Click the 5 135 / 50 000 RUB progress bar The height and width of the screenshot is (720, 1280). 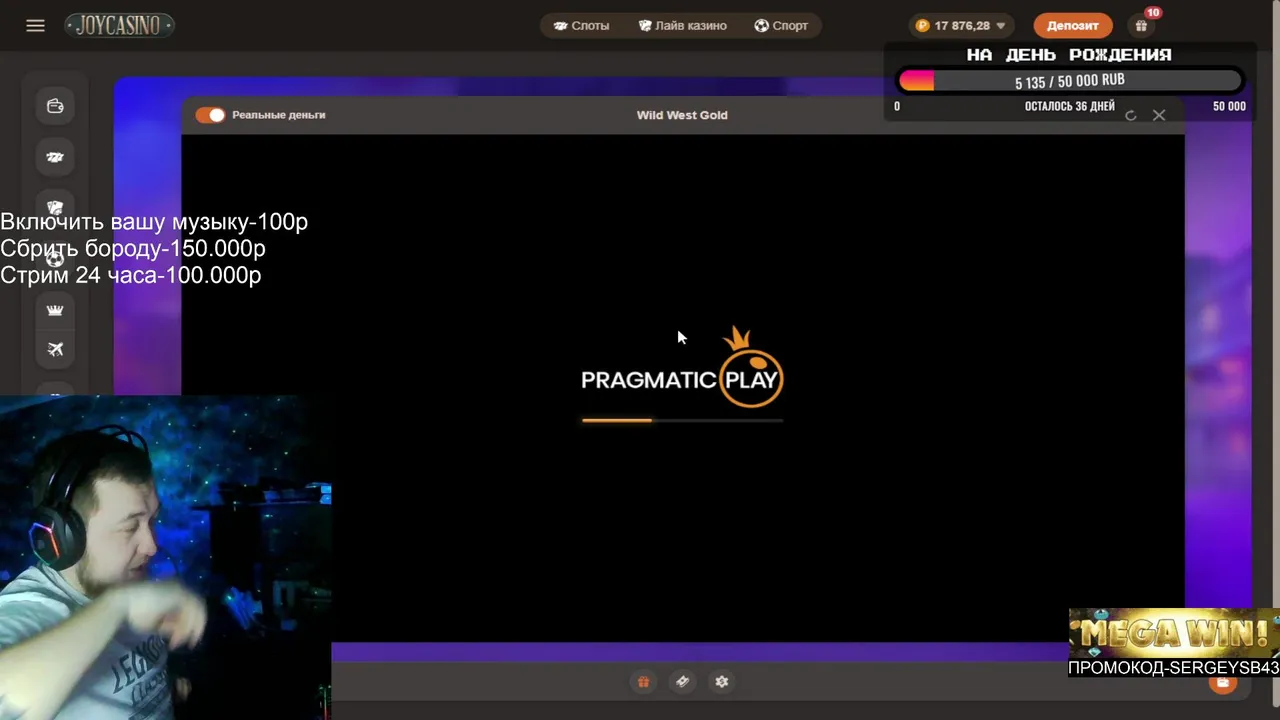1070,80
